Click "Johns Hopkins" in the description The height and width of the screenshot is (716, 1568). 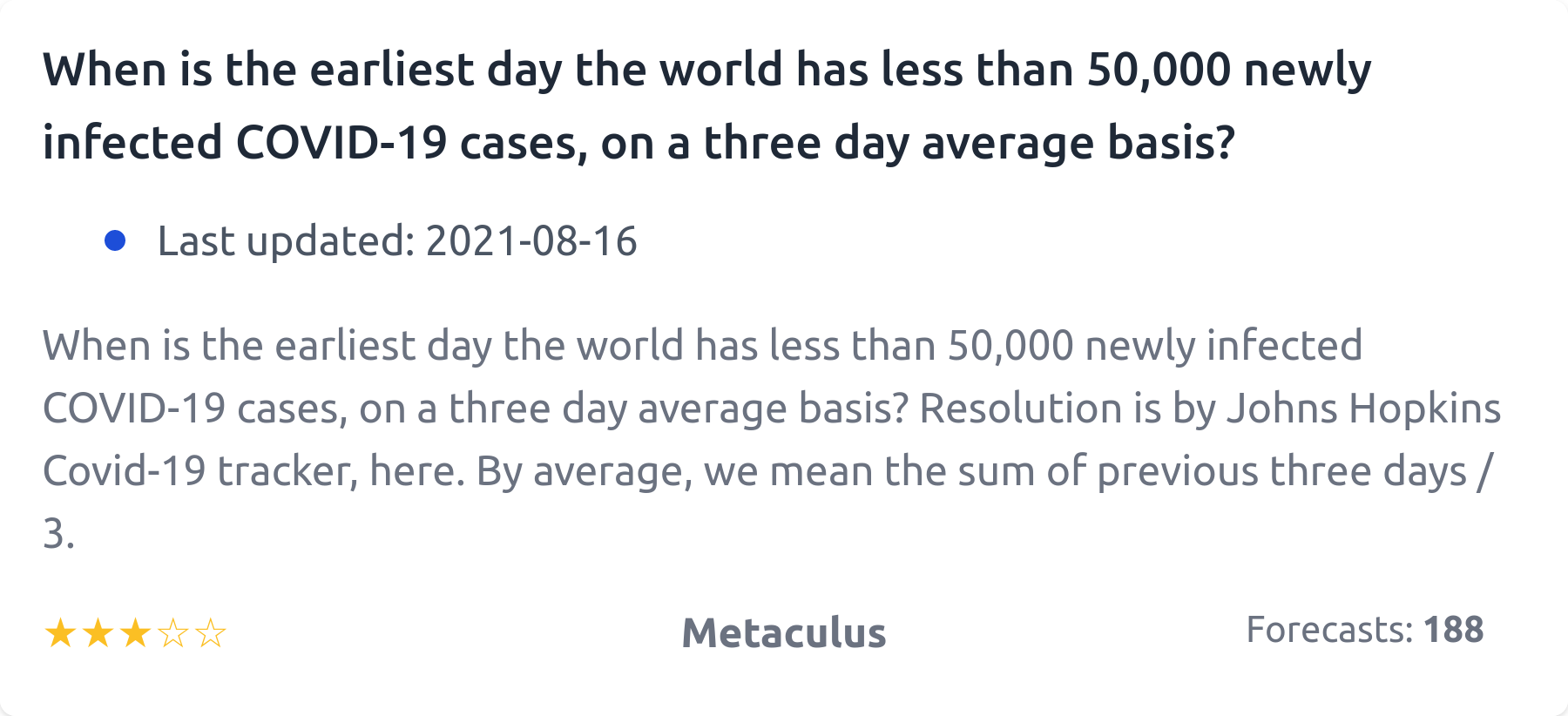pyautogui.click(x=1364, y=409)
